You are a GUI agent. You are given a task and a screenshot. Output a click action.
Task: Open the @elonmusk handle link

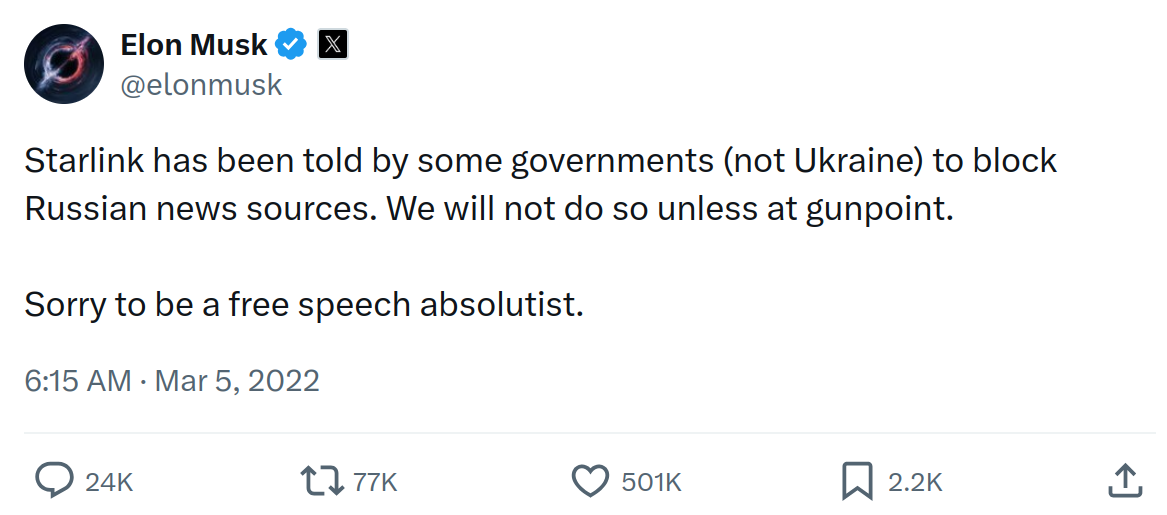pos(201,85)
